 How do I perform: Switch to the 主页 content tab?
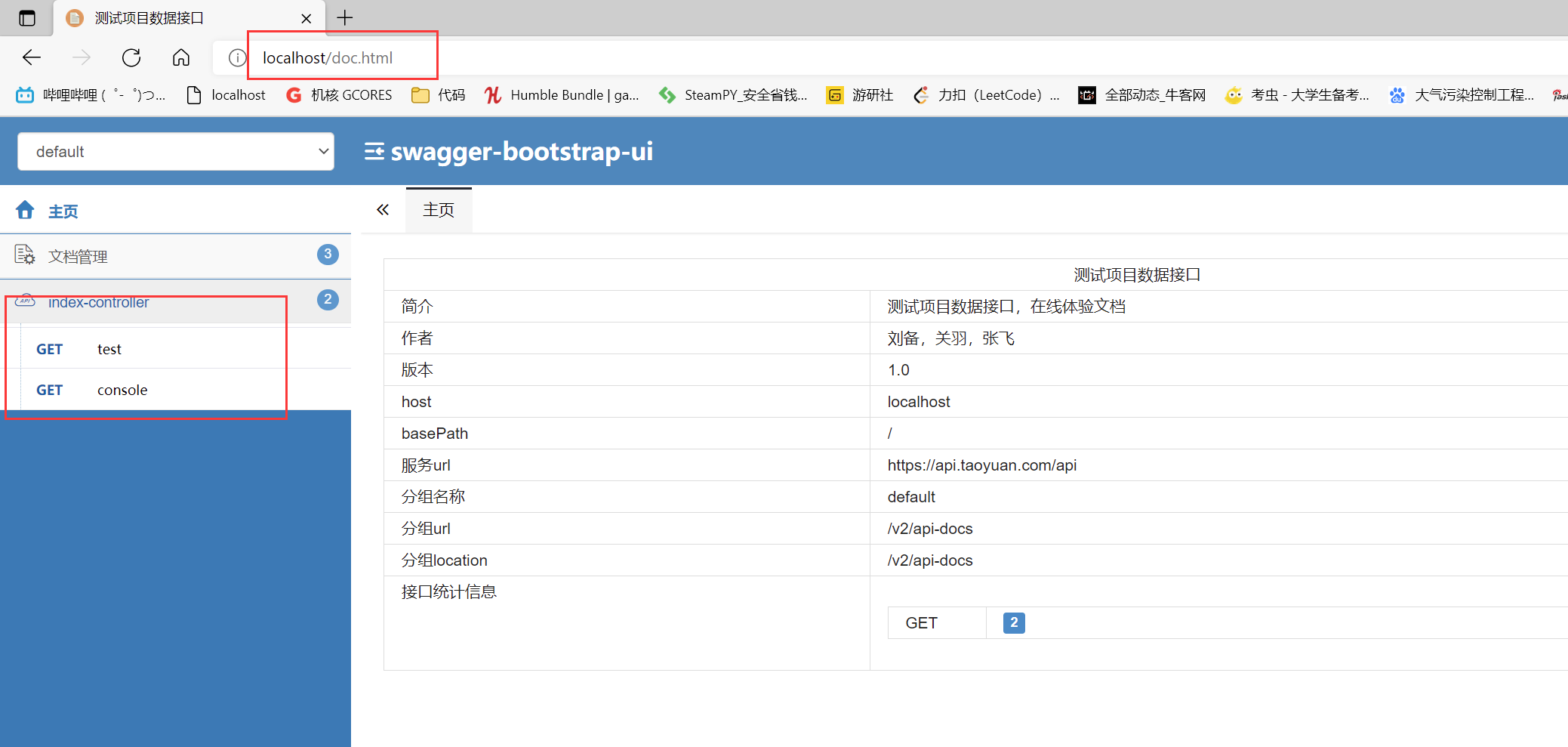(439, 210)
